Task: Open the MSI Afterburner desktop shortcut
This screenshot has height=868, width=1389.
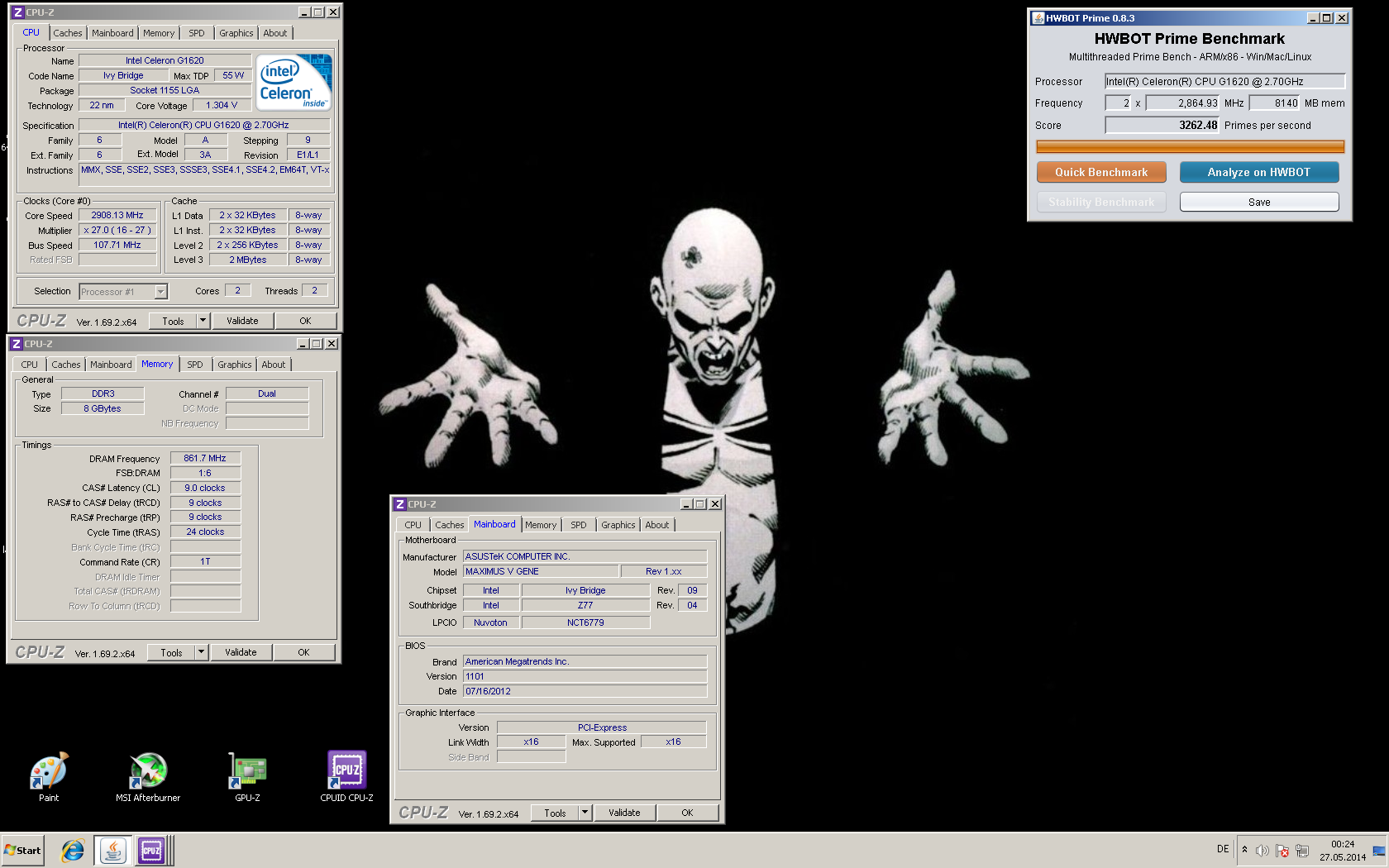Action: click(148, 775)
